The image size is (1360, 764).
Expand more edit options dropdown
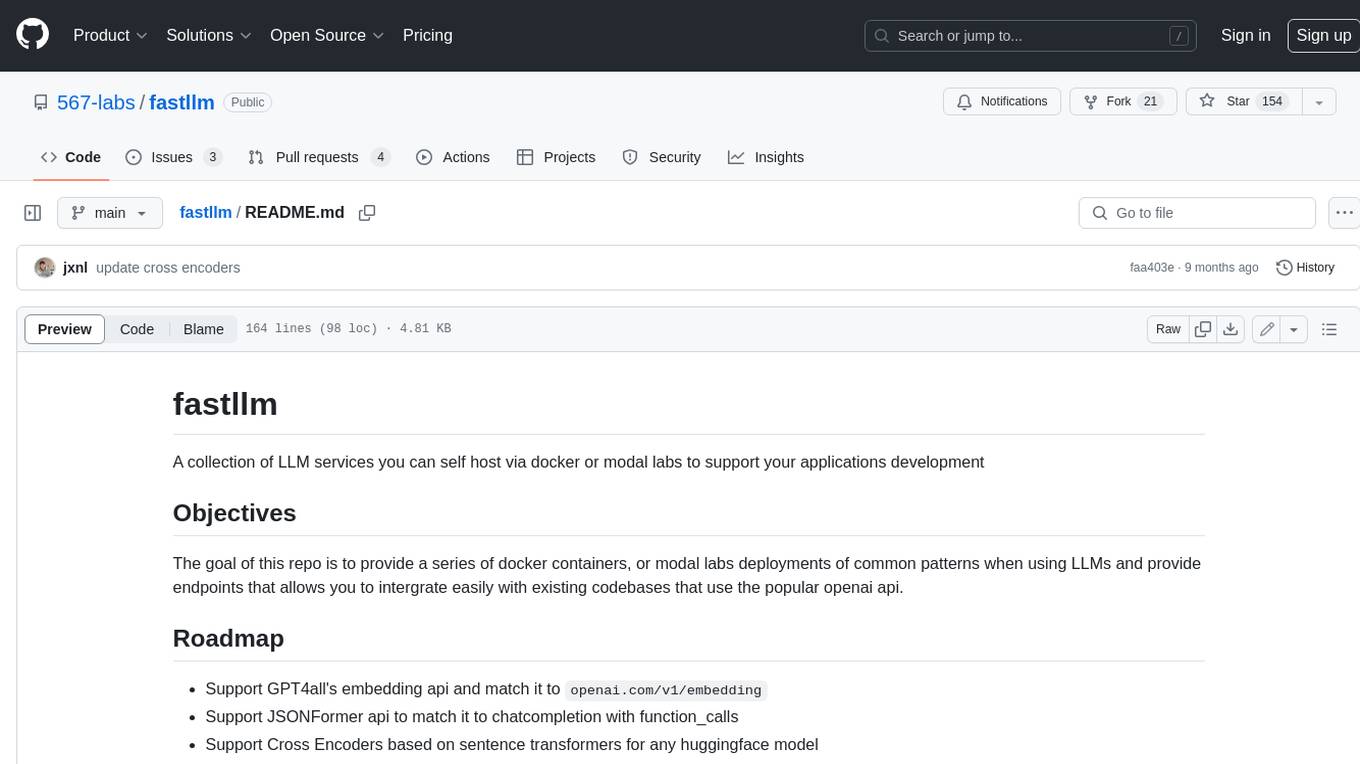tap(1294, 329)
